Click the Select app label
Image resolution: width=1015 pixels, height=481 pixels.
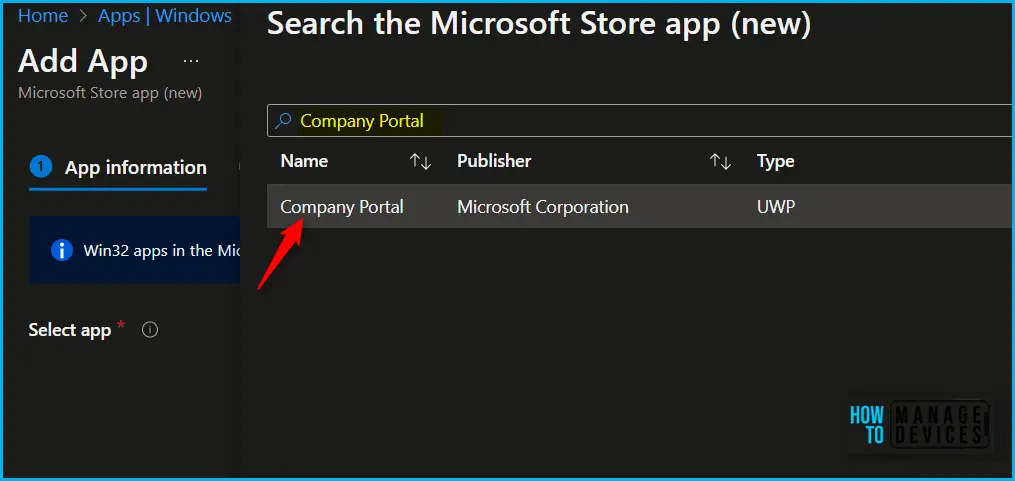point(70,330)
